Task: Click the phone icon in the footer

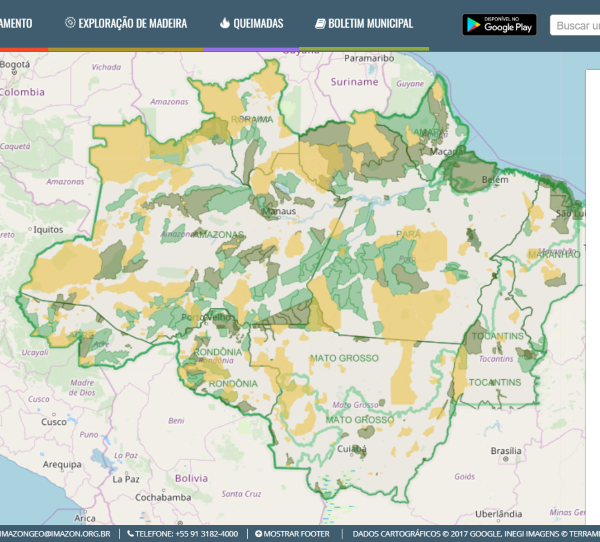Action: pos(131,534)
